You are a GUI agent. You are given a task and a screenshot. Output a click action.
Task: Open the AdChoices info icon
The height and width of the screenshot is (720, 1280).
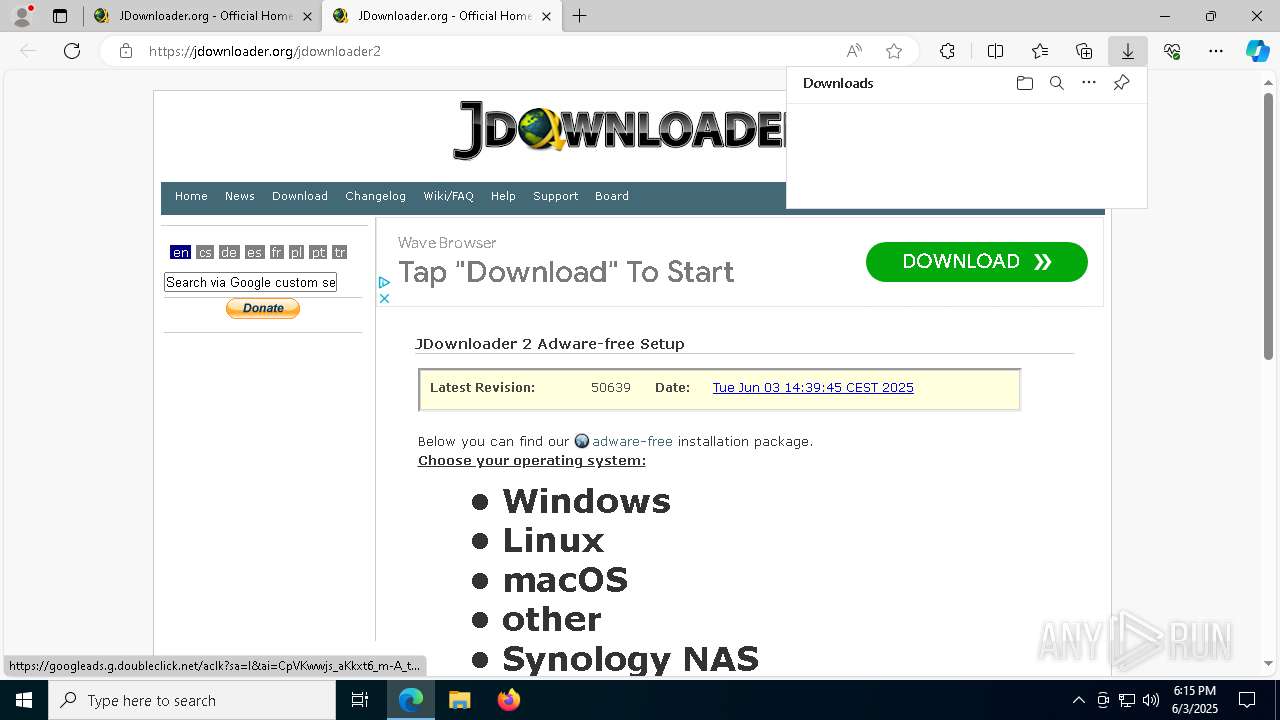[384, 283]
